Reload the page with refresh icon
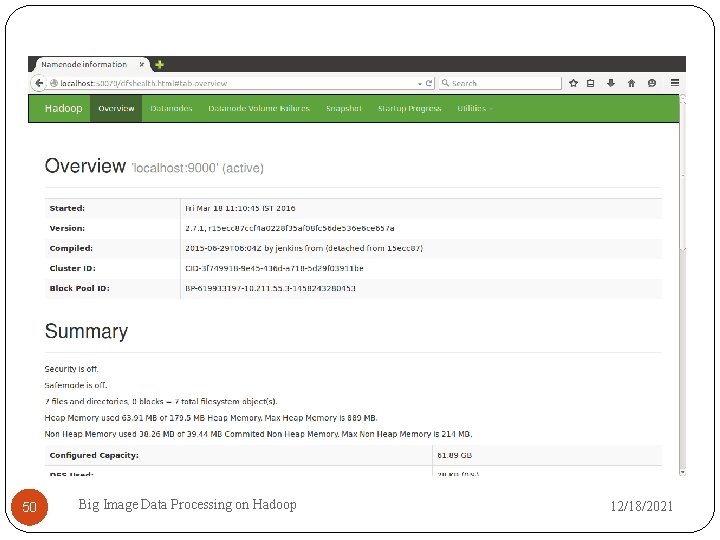This screenshot has height=540, width=720. click(x=429, y=83)
